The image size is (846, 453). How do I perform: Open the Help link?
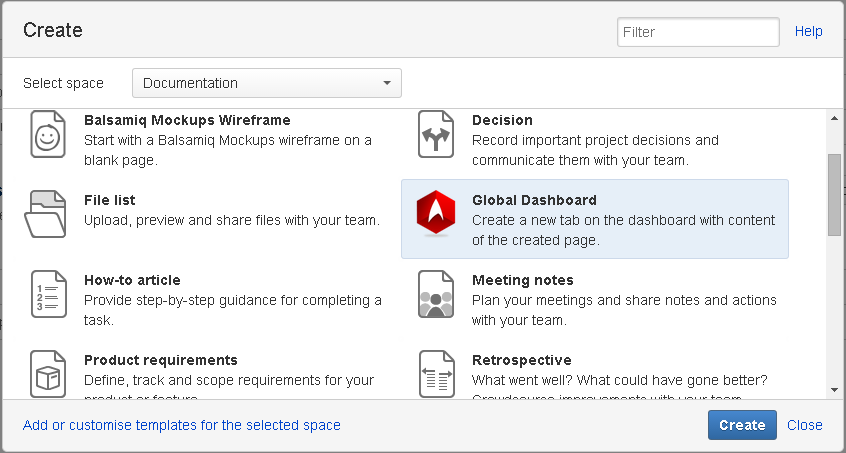(x=808, y=32)
